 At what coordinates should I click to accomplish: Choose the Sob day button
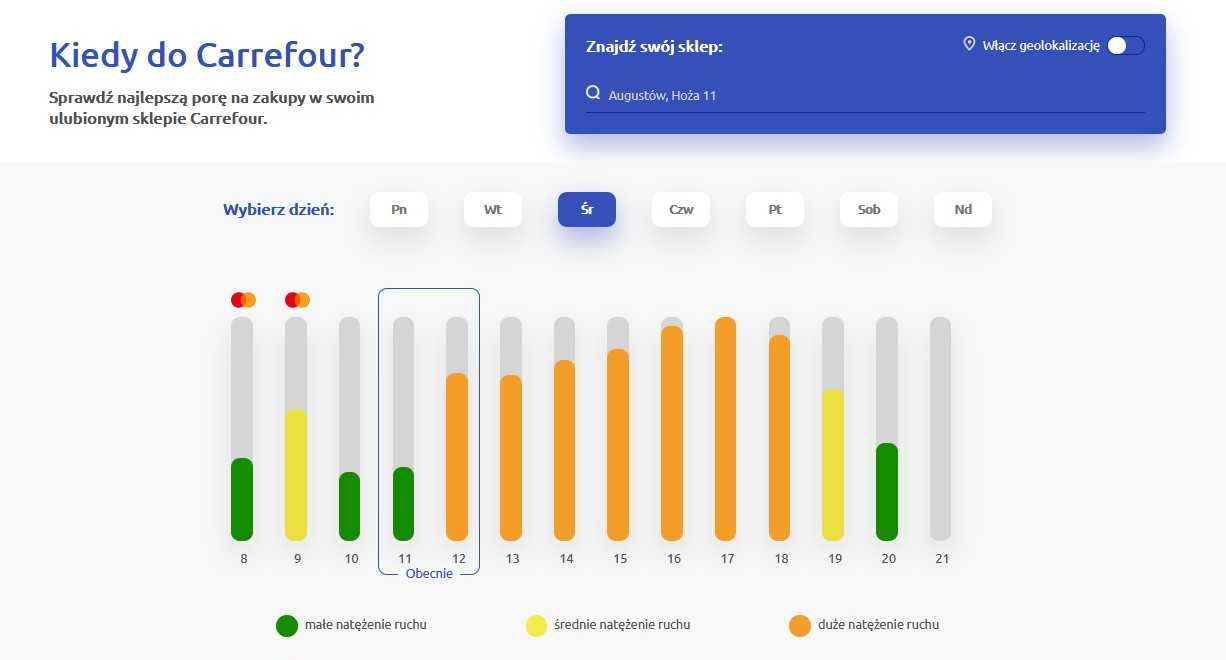(869, 210)
